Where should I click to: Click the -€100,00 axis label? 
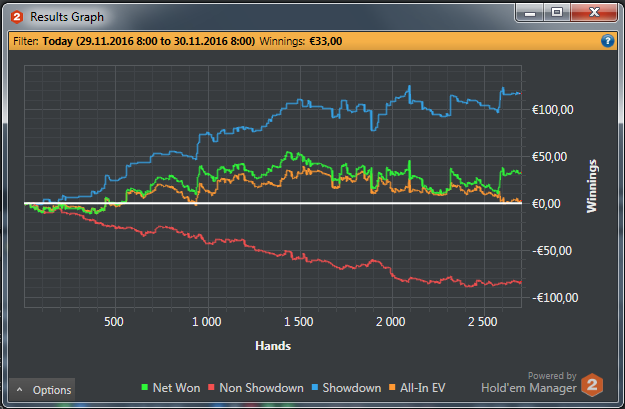coord(555,298)
